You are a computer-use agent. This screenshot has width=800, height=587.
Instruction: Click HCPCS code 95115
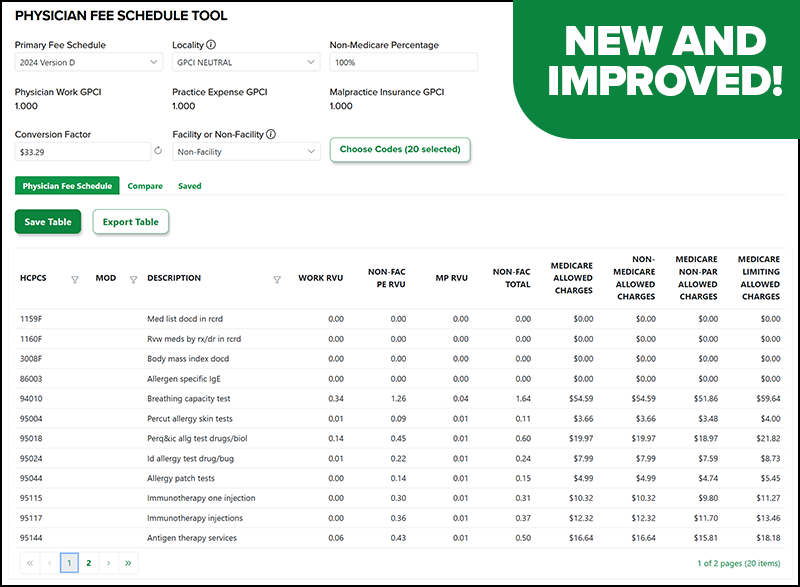31,498
